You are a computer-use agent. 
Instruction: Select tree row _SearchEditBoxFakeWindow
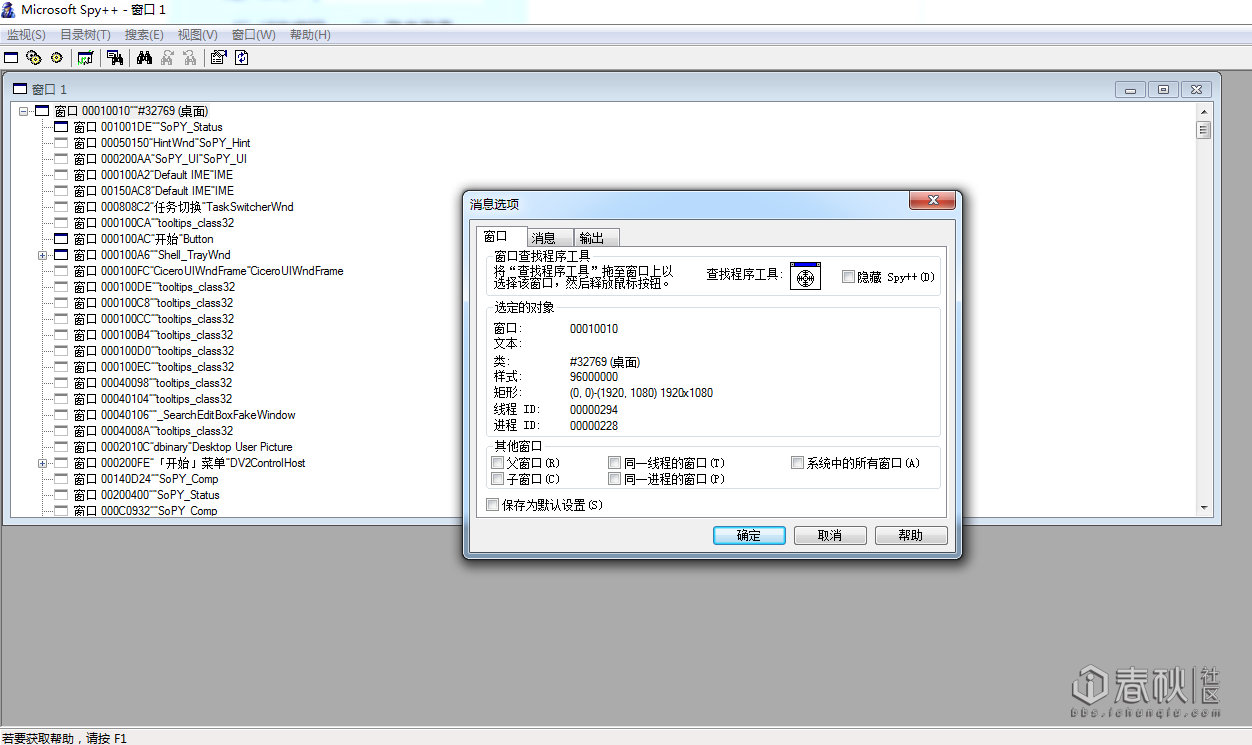[x=185, y=415]
